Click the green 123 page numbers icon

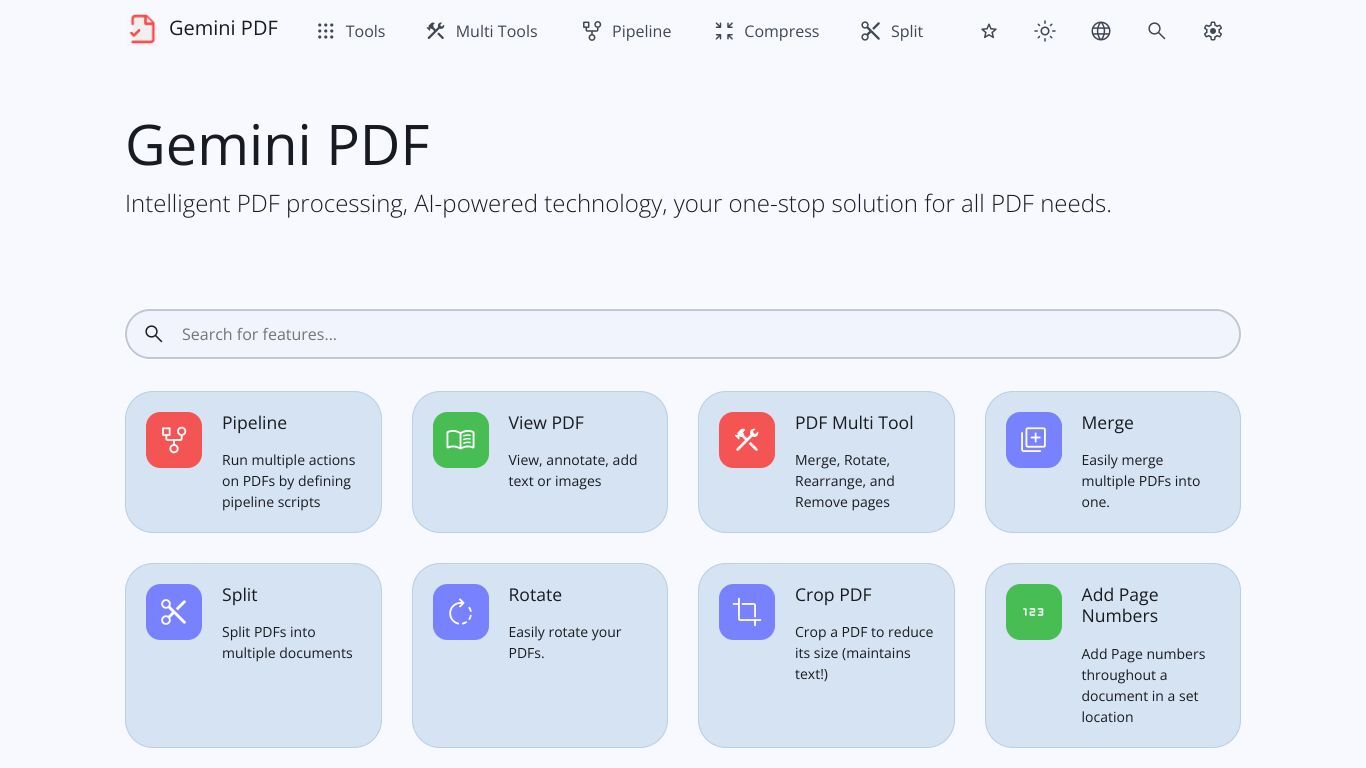tap(1034, 612)
